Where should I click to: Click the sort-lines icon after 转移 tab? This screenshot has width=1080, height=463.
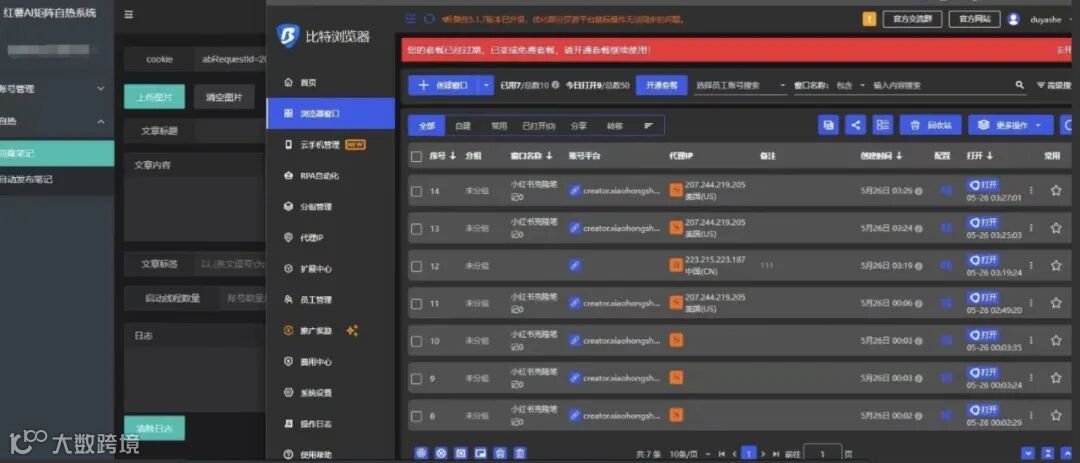tap(648, 125)
